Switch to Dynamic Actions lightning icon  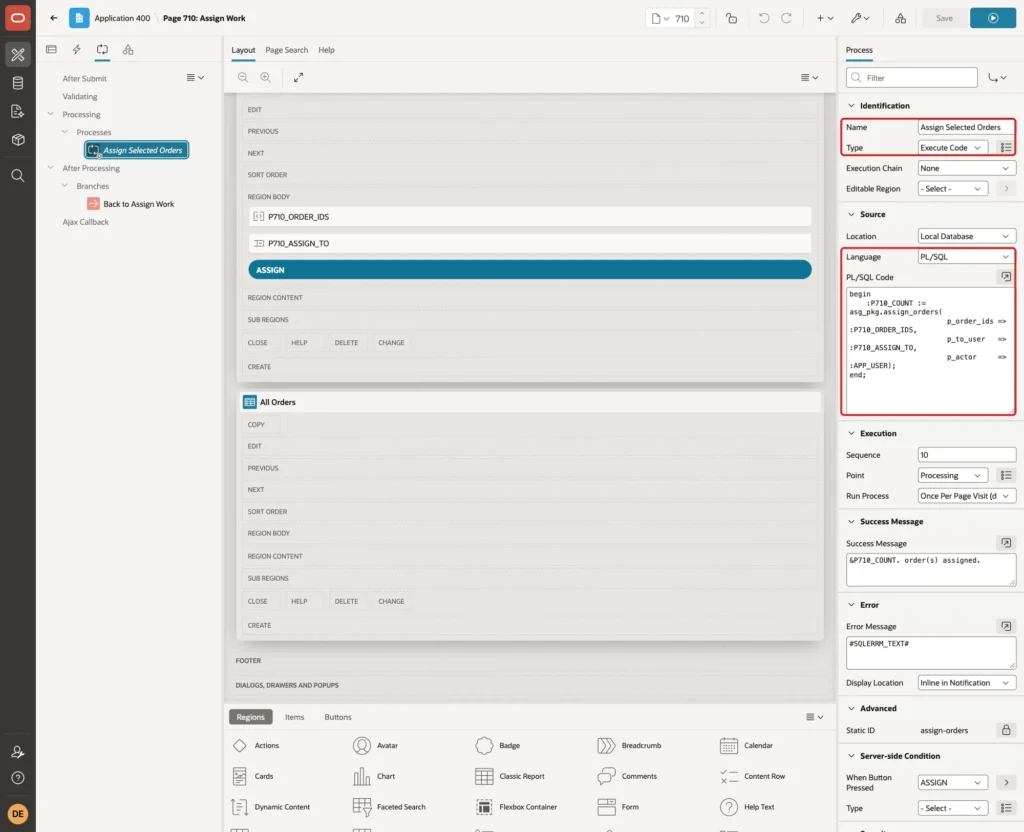77,50
